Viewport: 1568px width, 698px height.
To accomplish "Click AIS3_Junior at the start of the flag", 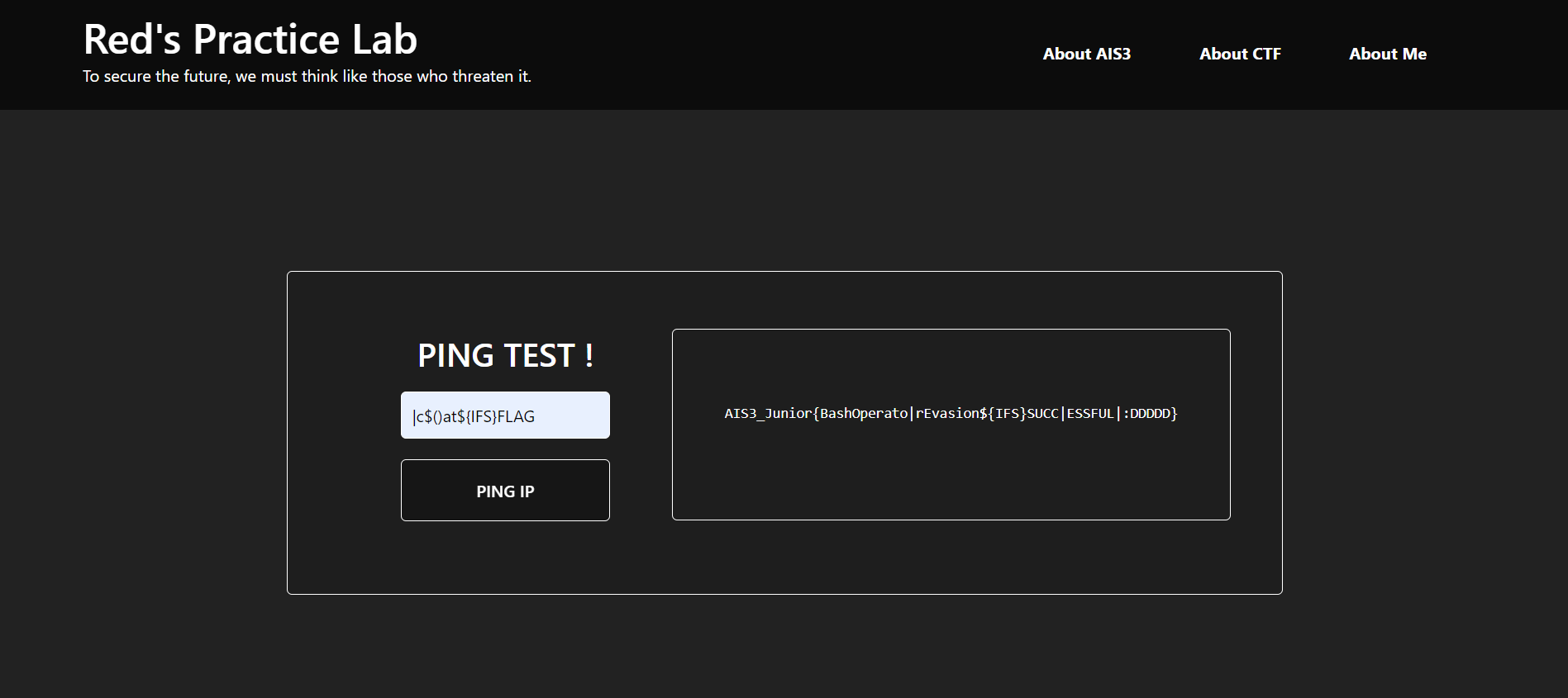I will [767, 413].
